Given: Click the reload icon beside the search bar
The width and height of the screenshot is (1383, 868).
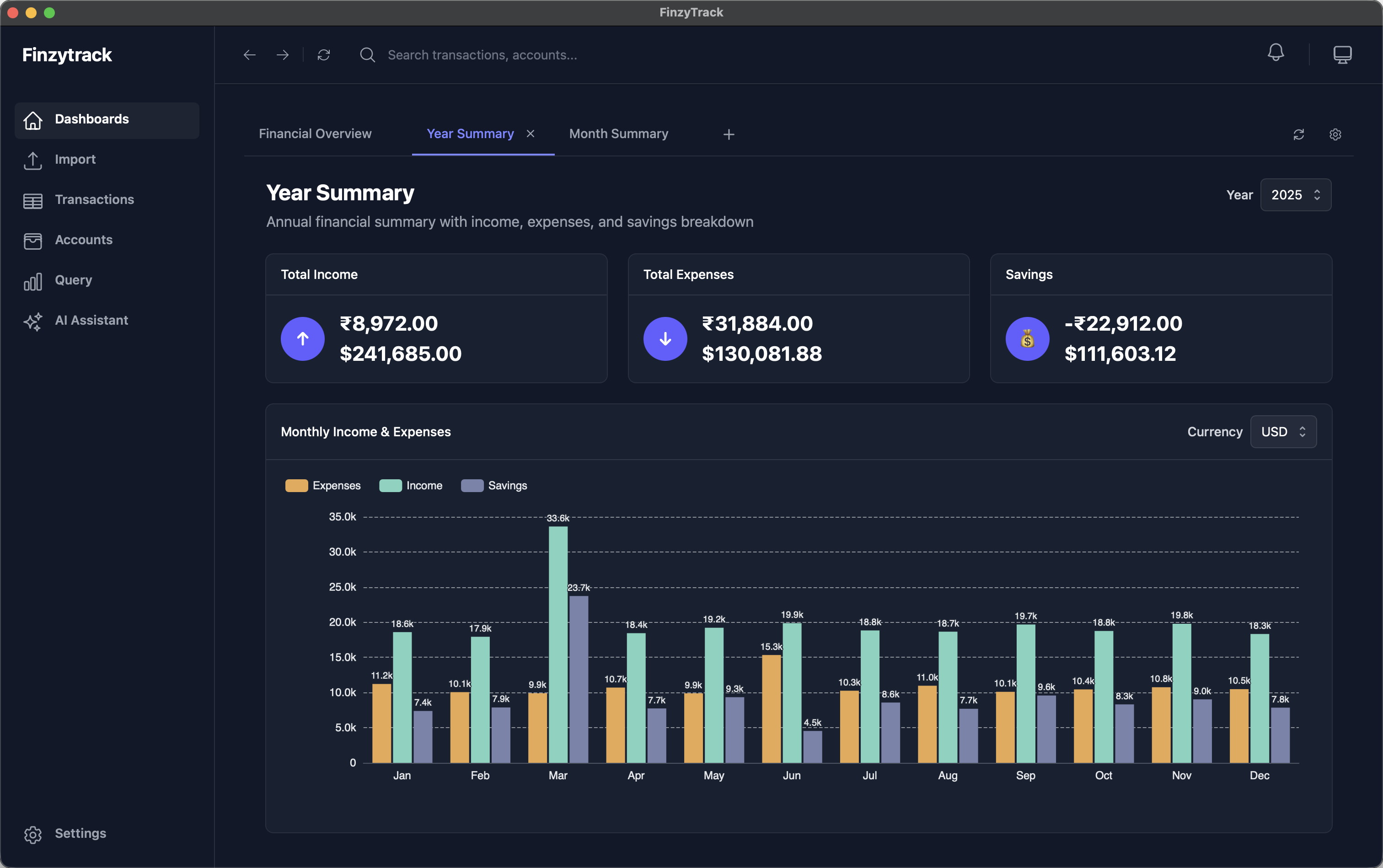Looking at the screenshot, I should tap(324, 55).
